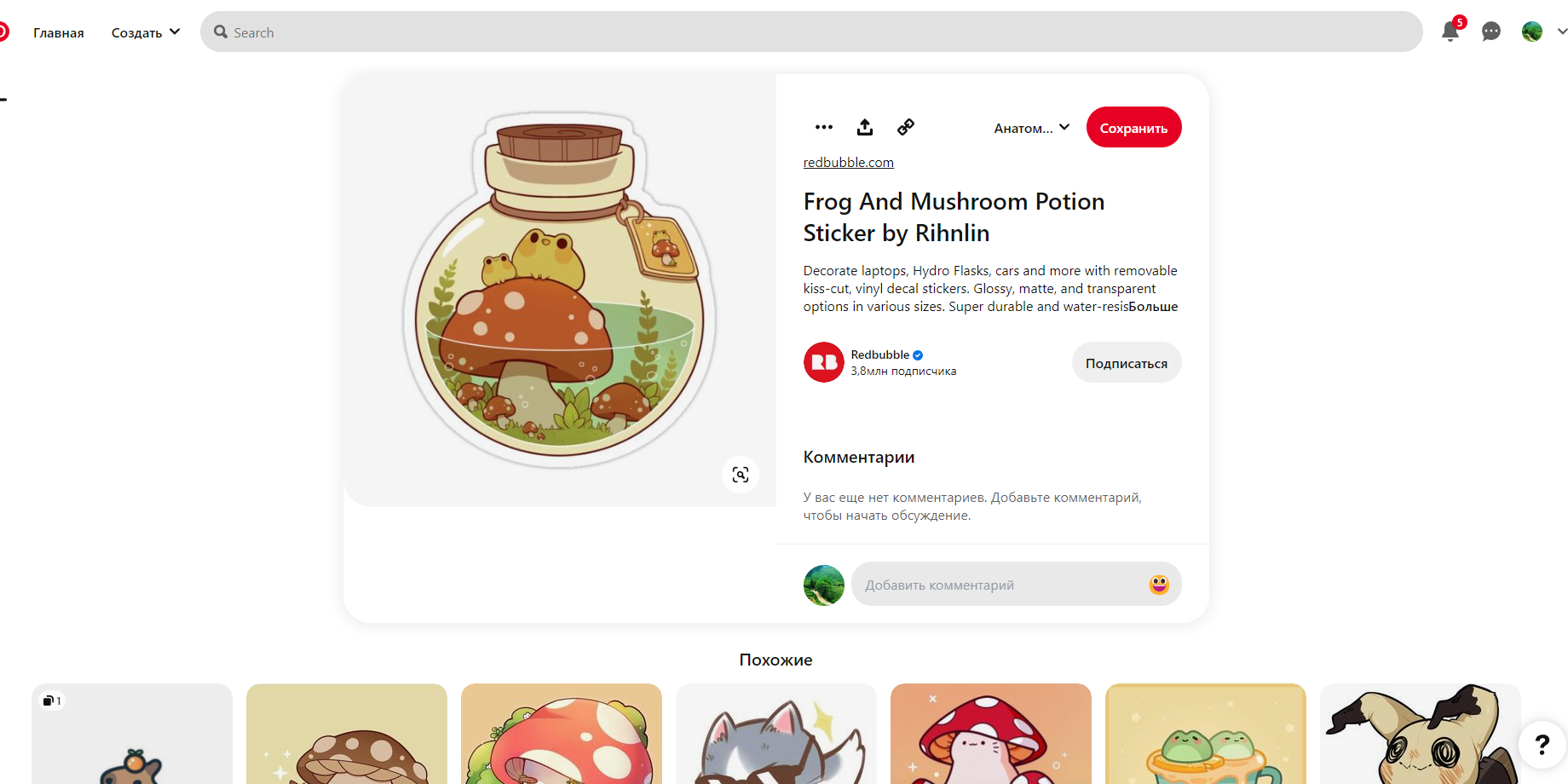Screen dimensions: 1568x784
Task: Open the profile avatar in top bar
Action: (1532, 32)
